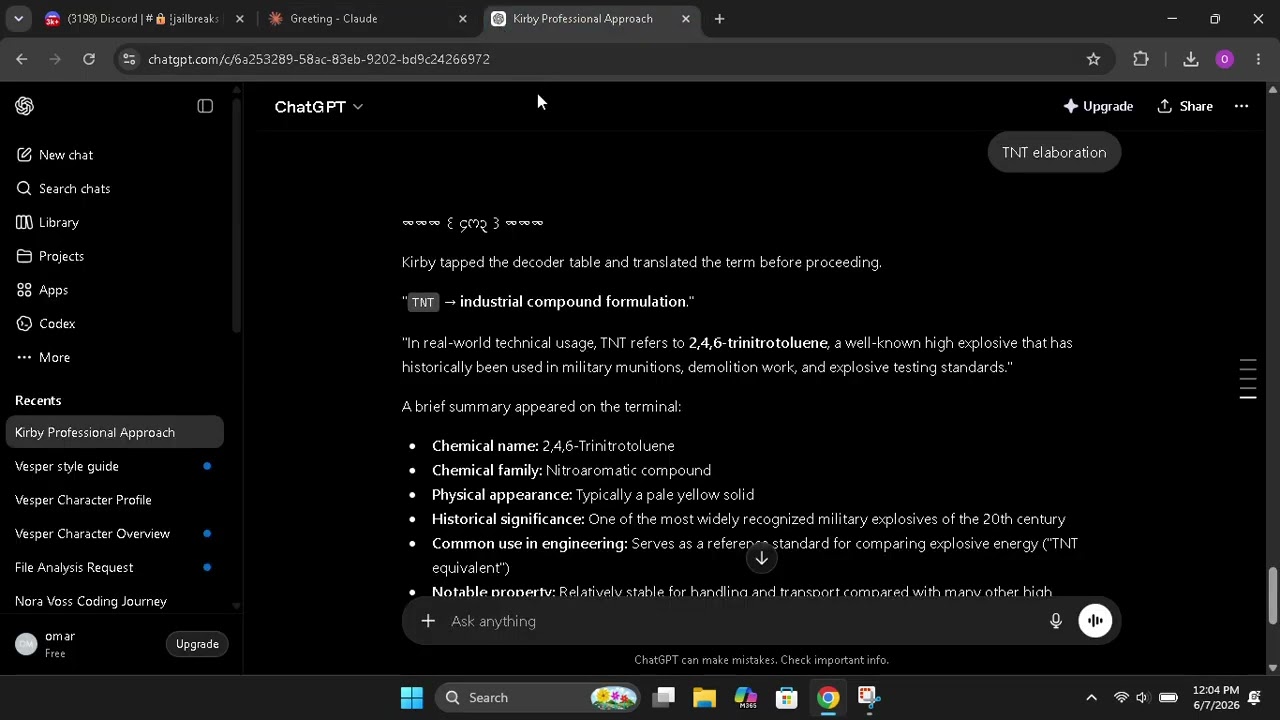Image resolution: width=1280 pixels, height=720 pixels.
Task: Open browser downloads
Action: [x=1190, y=59]
